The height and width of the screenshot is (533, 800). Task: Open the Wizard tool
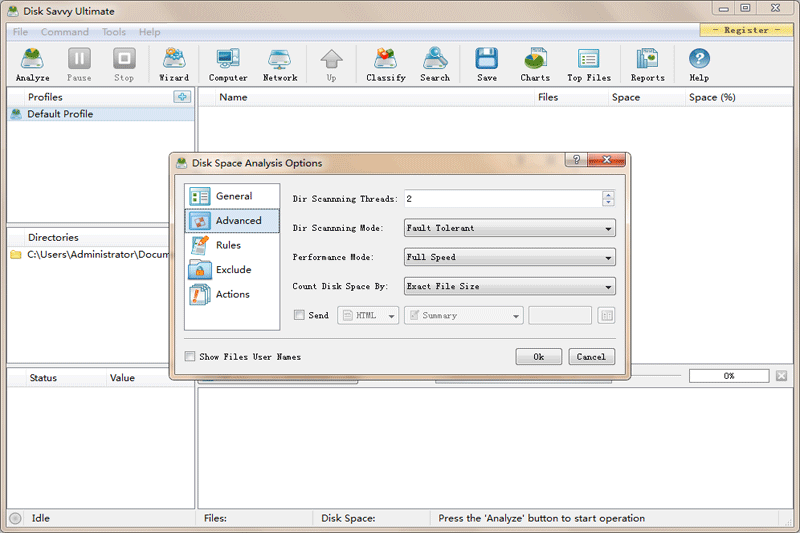coord(173,64)
